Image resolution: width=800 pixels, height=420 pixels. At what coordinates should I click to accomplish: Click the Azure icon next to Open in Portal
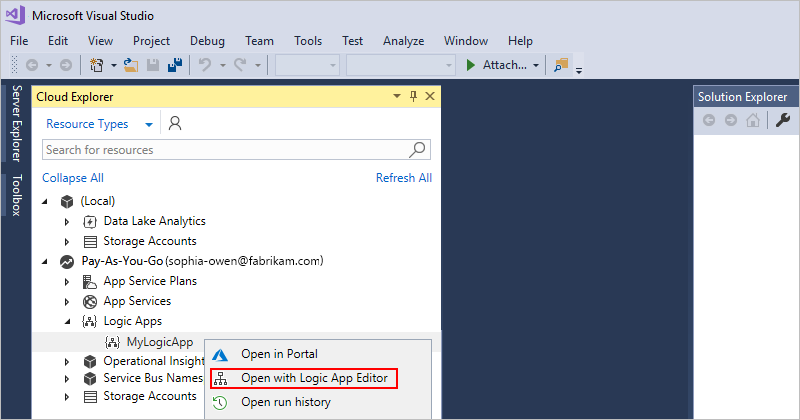click(220, 355)
